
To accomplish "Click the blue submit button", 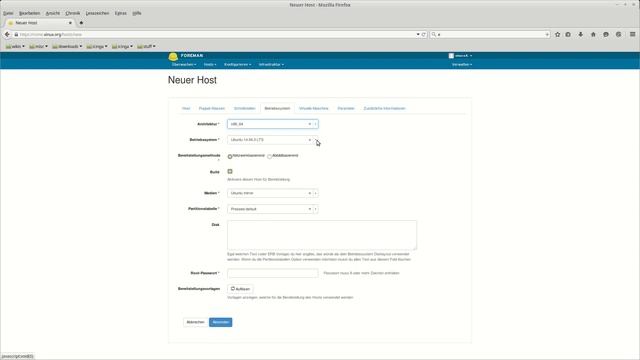I will (220, 322).
